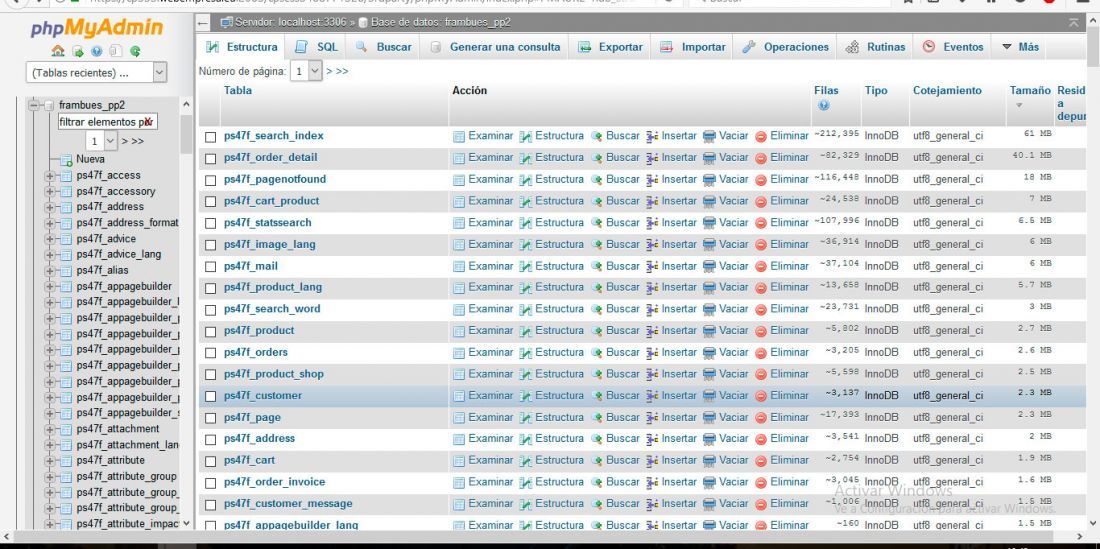Open the blue help documentation icon in sidebar

pos(97,51)
